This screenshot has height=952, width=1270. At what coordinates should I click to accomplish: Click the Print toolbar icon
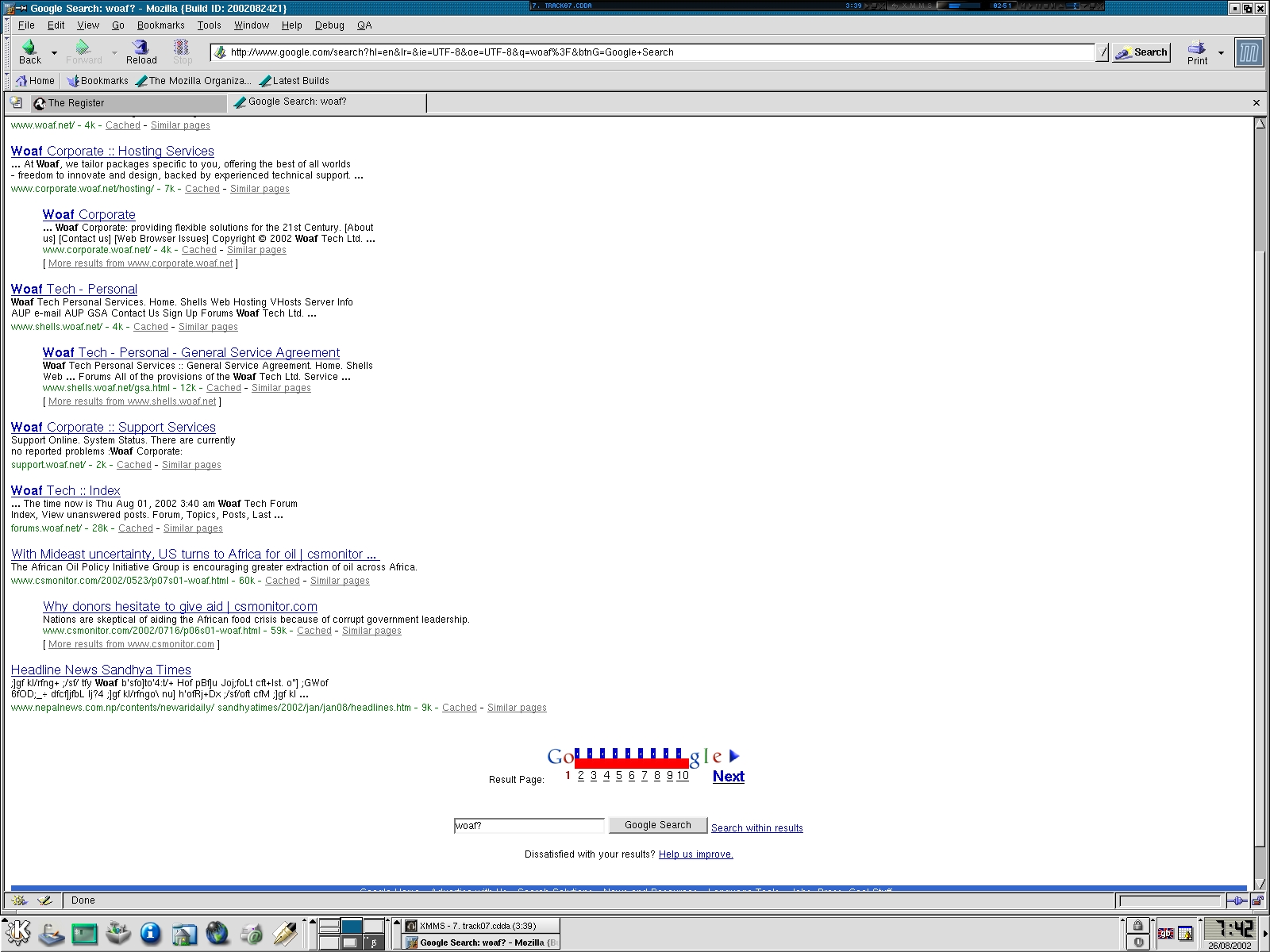(1198, 52)
